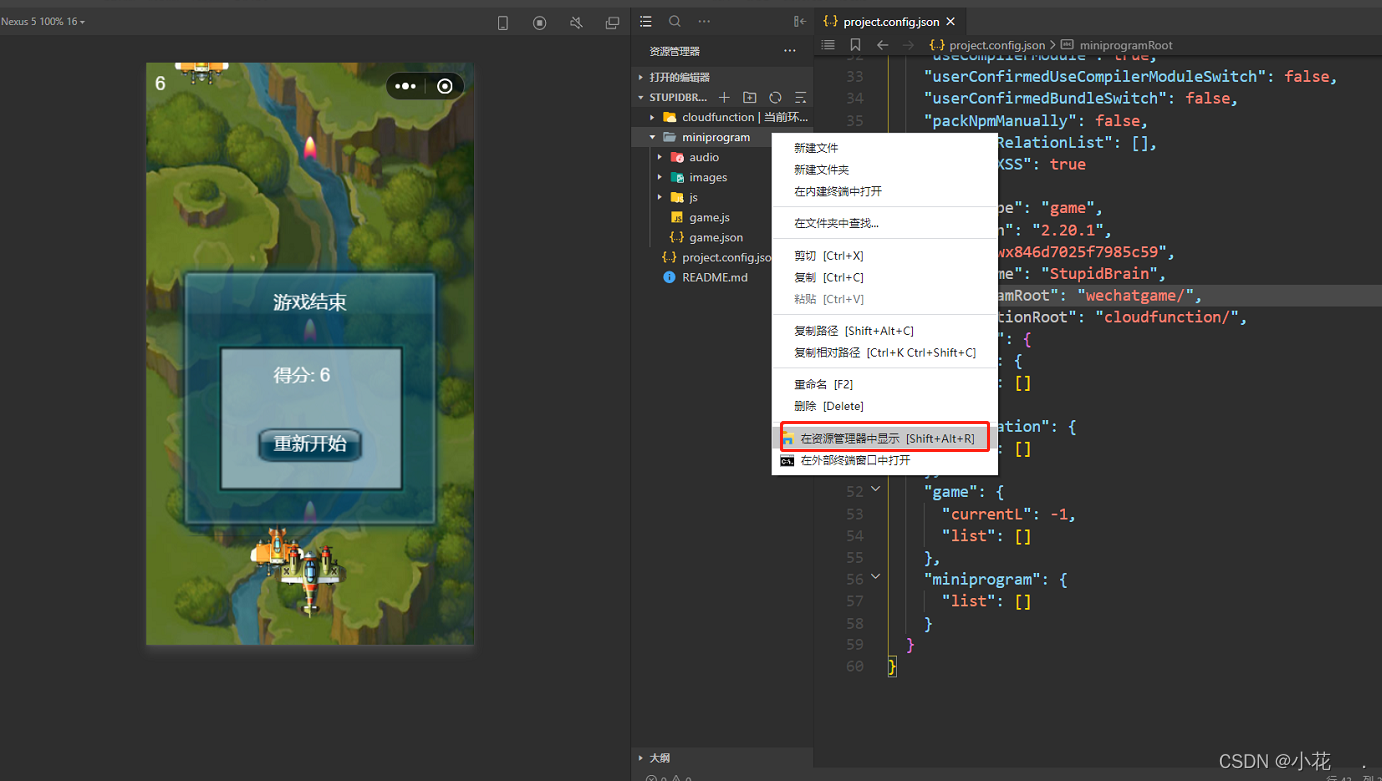
Task: Click the 得分: 6 score text in game
Action: click(x=302, y=375)
